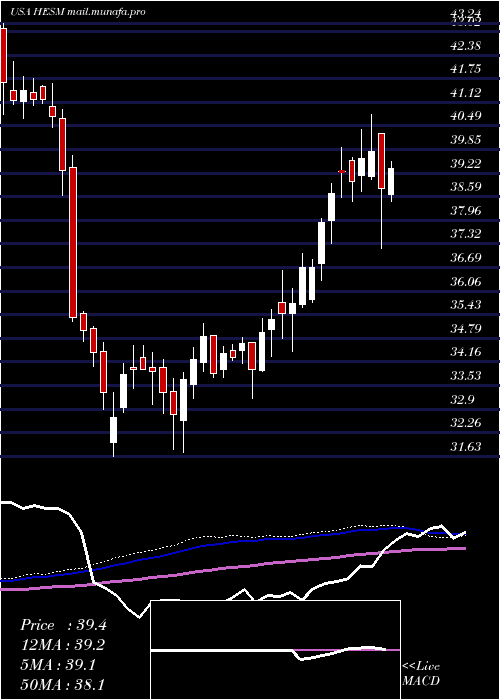Click the 36.06 price axis label

(x=465, y=281)
